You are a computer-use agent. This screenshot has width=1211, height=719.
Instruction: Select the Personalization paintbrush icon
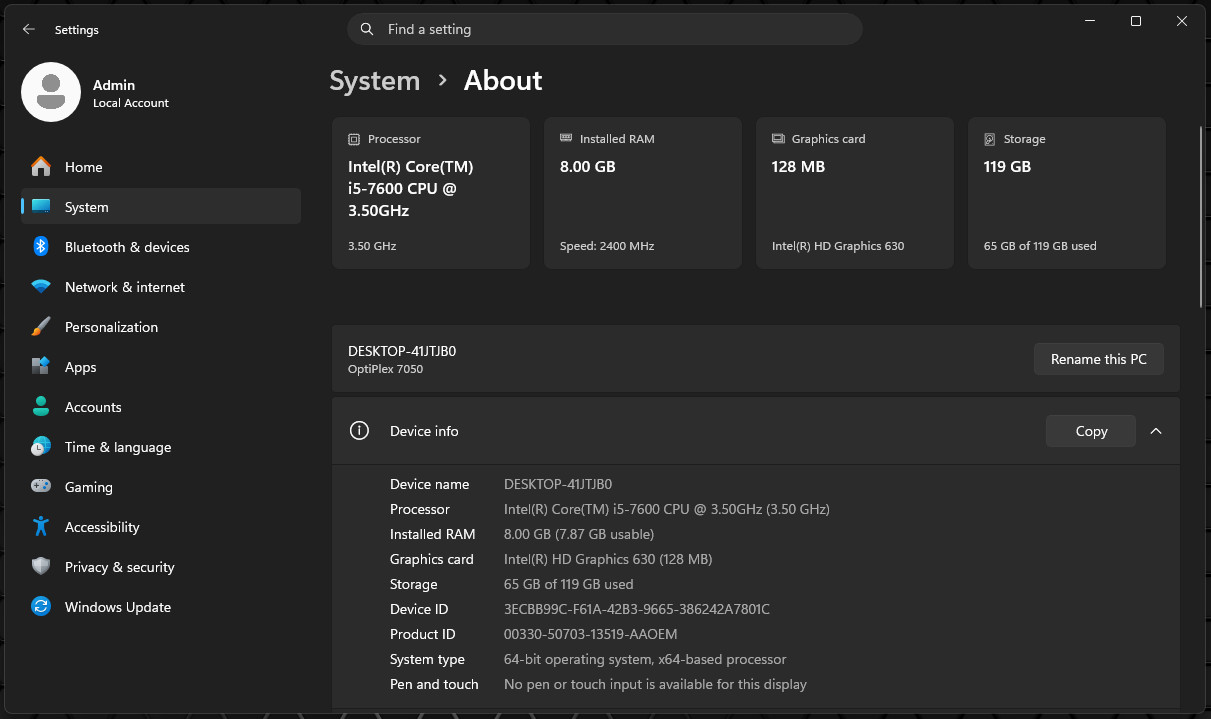point(41,327)
